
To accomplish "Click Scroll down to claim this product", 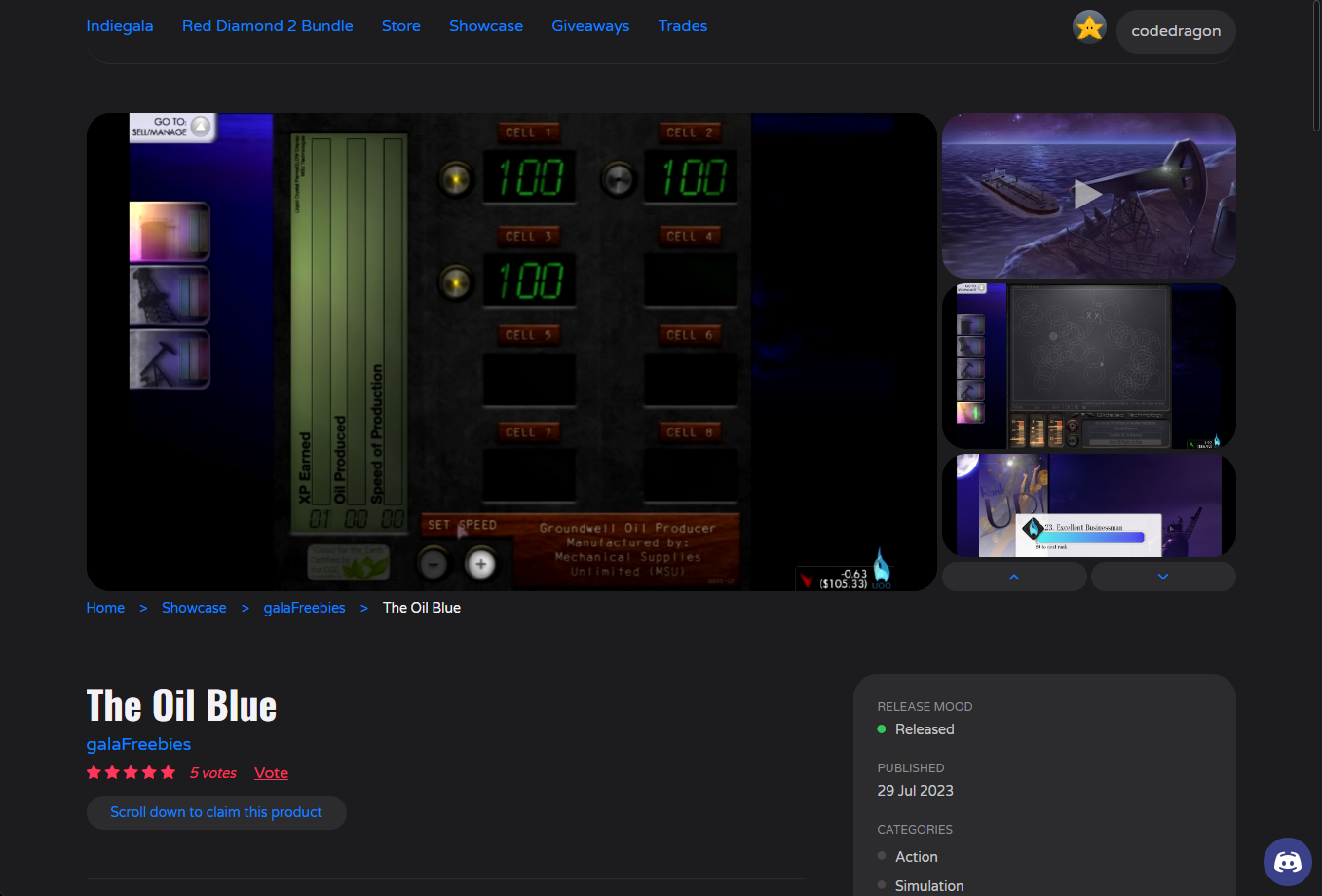I will coord(216,812).
